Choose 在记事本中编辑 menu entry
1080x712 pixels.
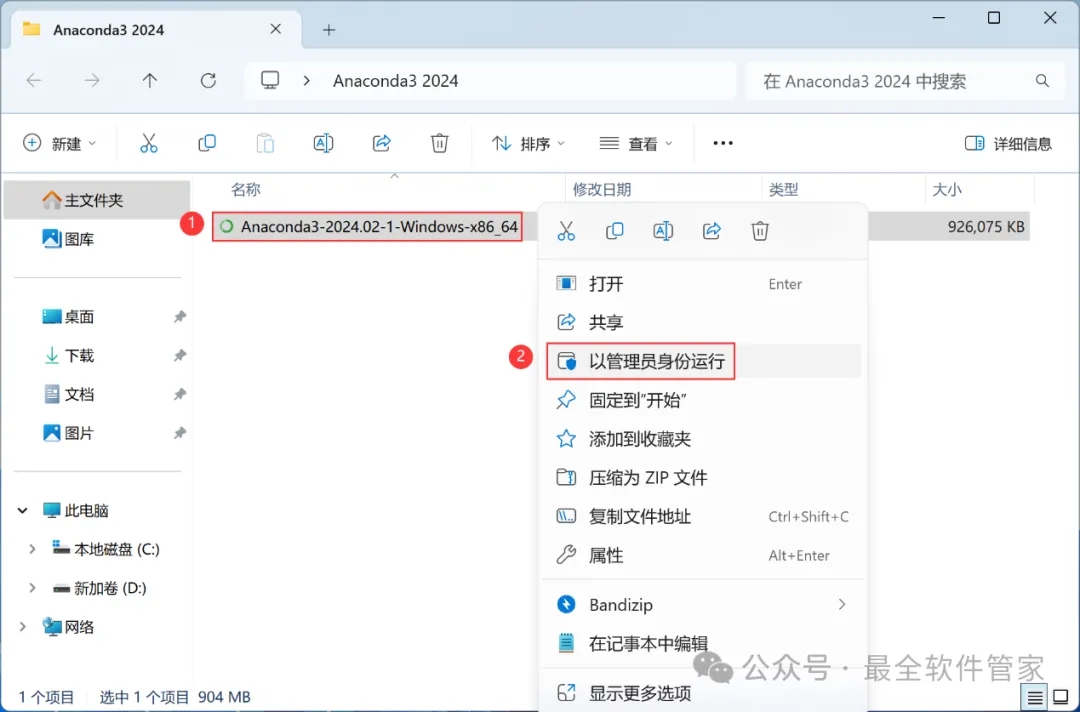703,644
